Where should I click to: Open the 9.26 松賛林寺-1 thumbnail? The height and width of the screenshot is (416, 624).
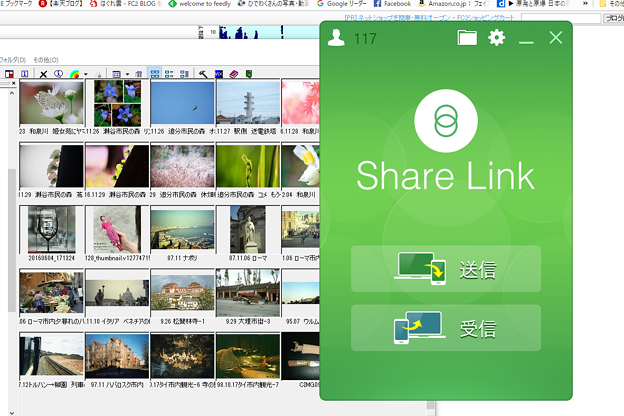pyautogui.click(x=182, y=293)
